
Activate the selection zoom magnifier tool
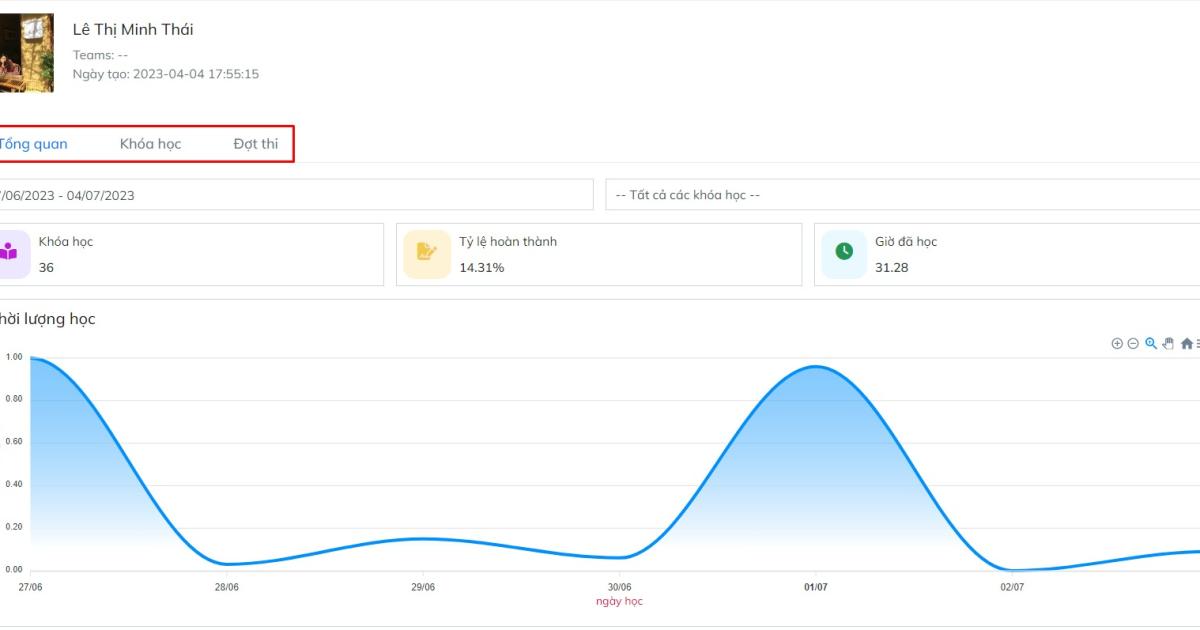[x=1151, y=344]
